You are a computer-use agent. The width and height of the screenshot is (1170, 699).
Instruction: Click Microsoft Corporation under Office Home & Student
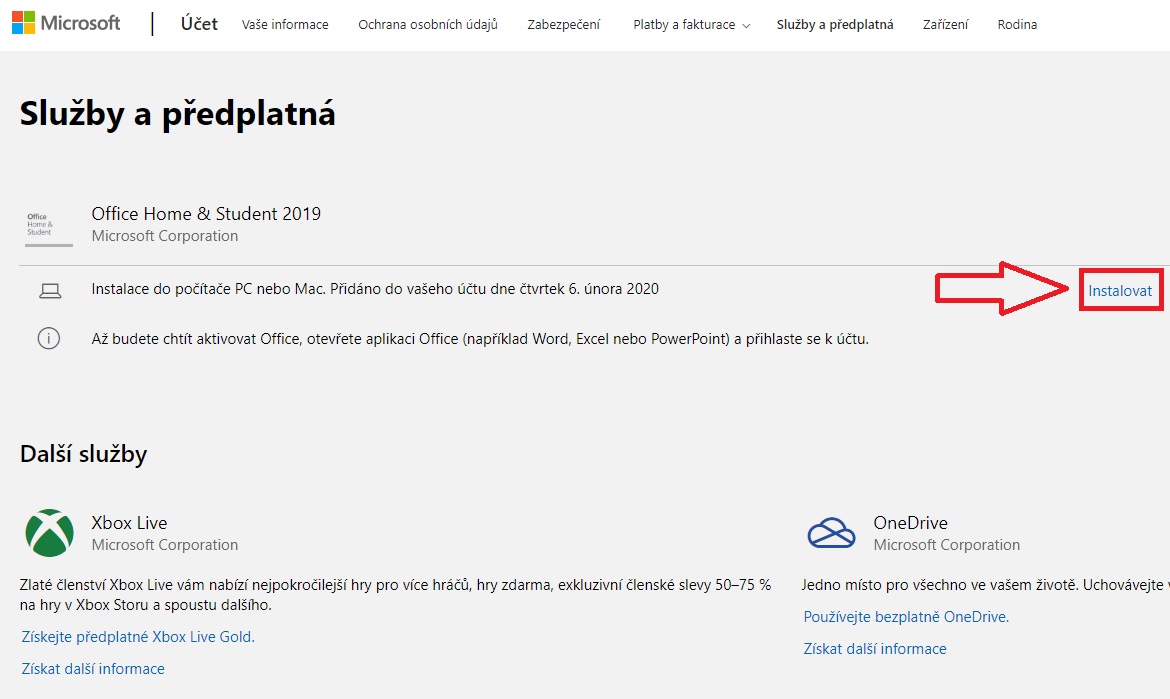click(165, 236)
